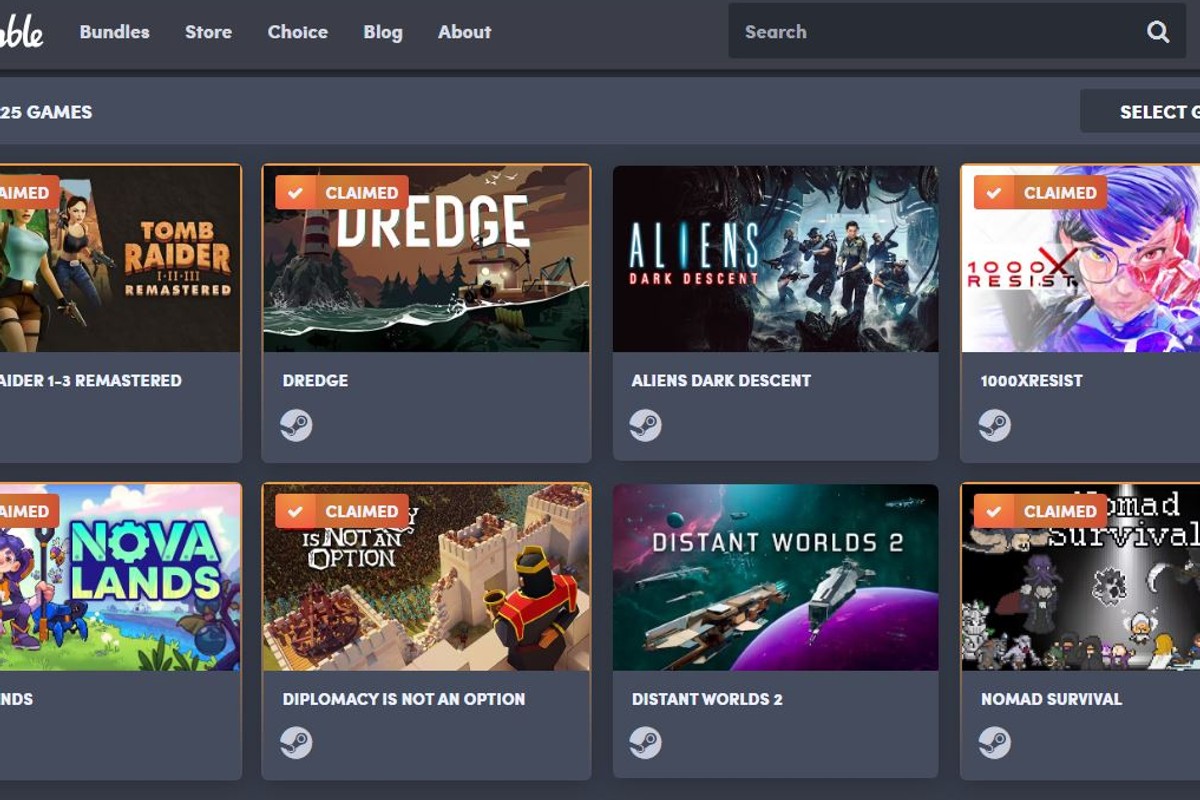Visit the Blog link in navigation

point(383,32)
